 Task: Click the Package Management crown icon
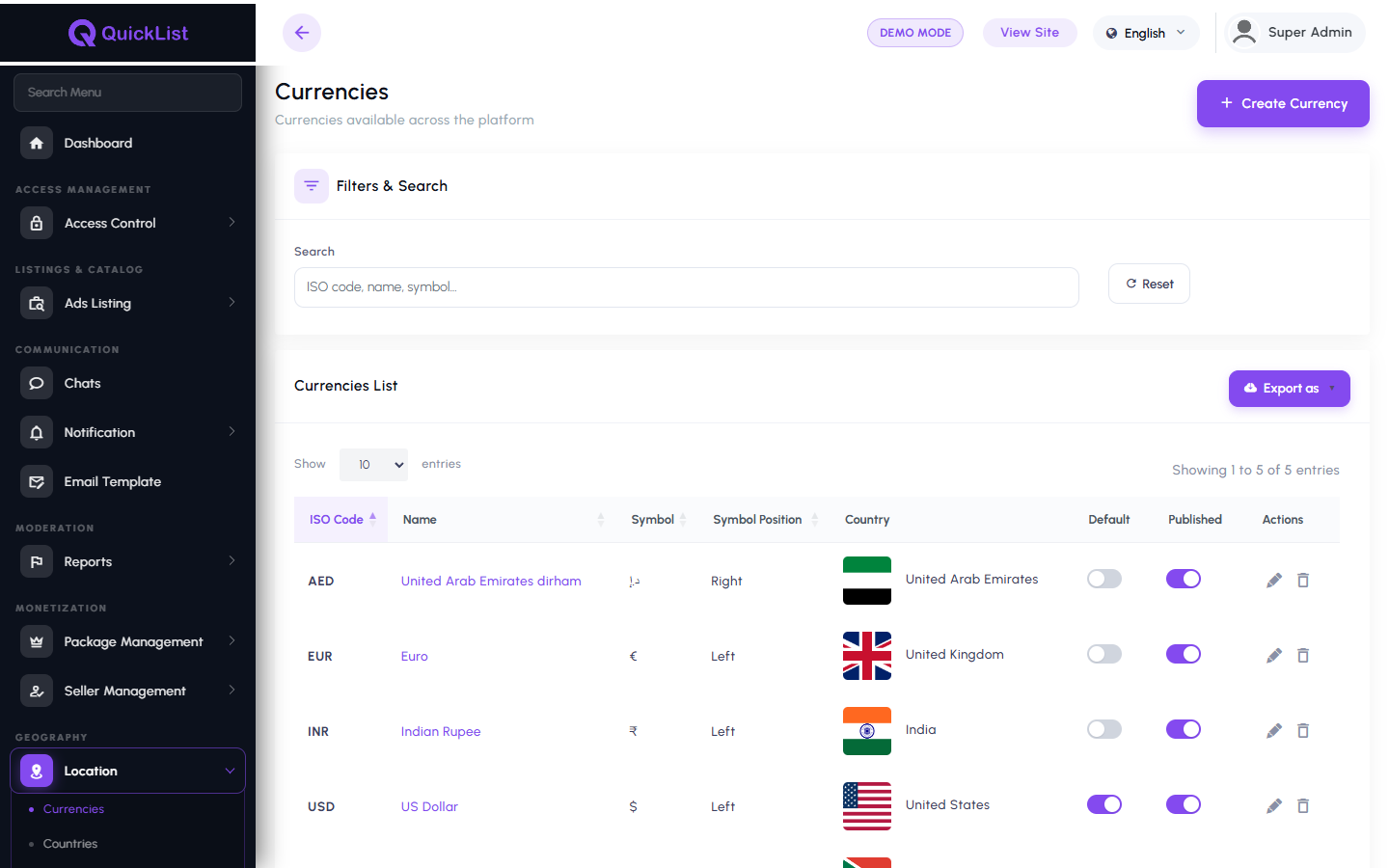point(37,641)
